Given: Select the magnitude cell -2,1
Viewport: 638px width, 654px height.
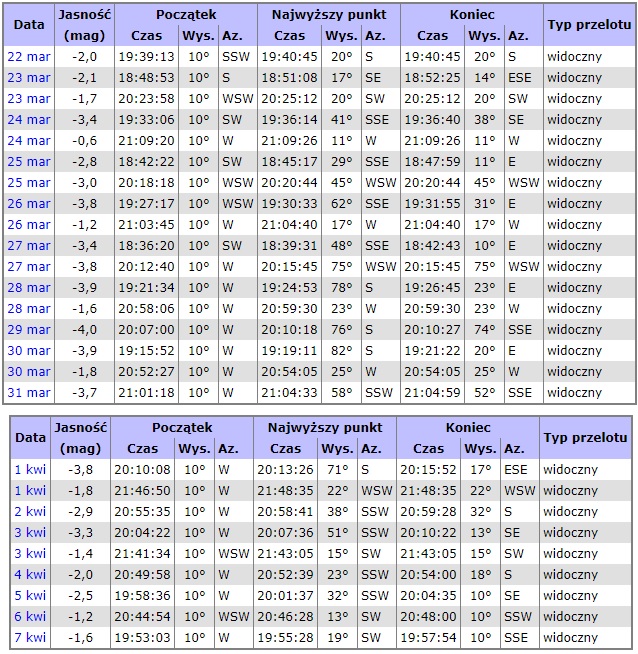Looking at the screenshot, I should pyautogui.click(x=84, y=78).
